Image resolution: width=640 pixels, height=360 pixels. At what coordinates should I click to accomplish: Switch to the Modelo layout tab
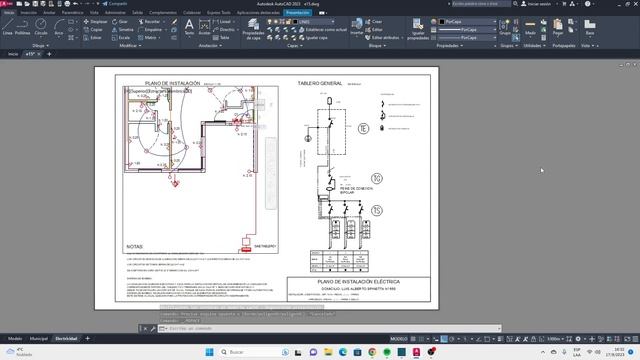click(15, 339)
